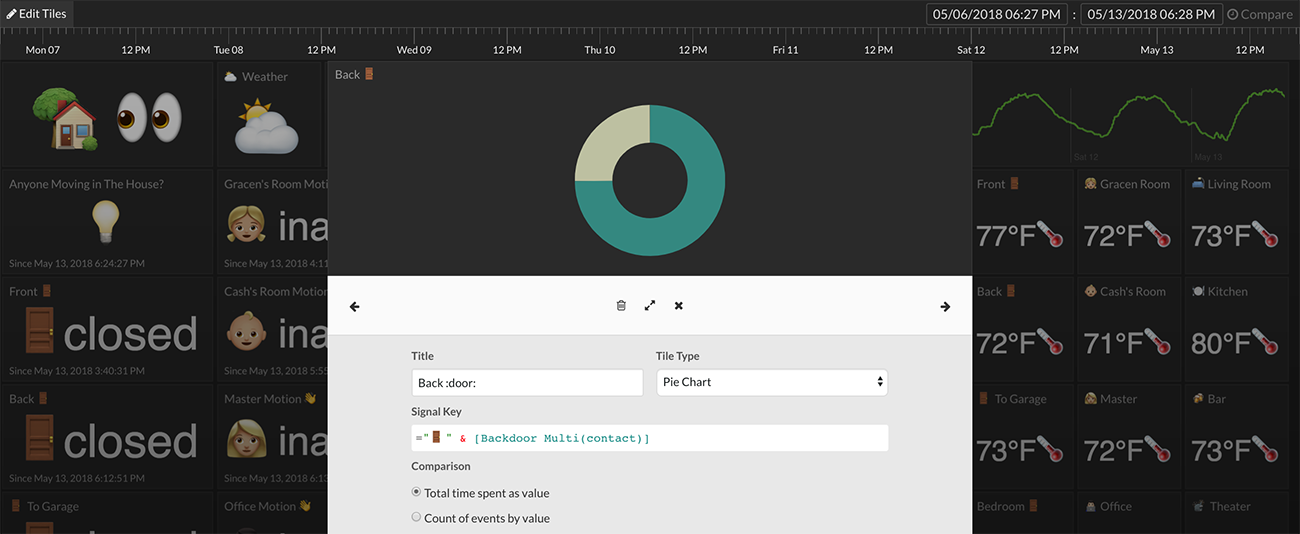Click the Signal Key formula field

pos(649,438)
